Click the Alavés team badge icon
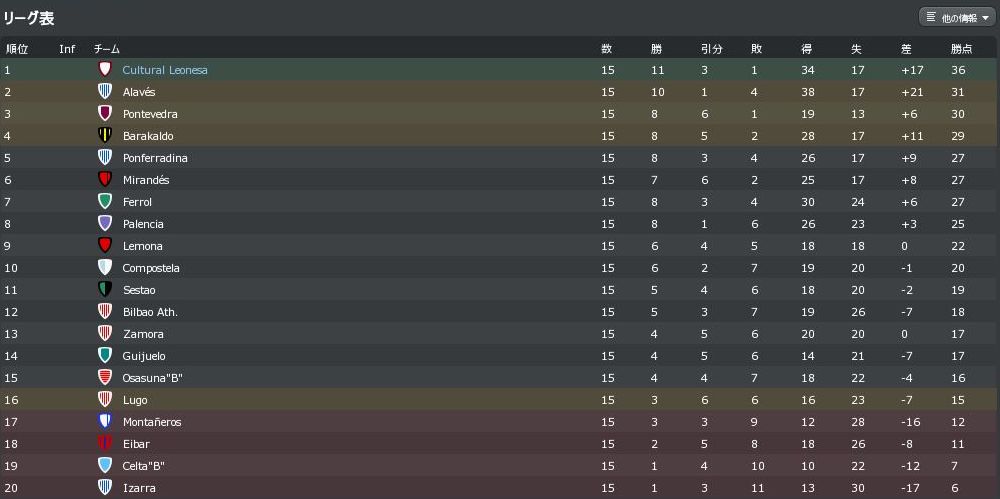The width and height of the screenshot is (1000, 499). [105, 92]
